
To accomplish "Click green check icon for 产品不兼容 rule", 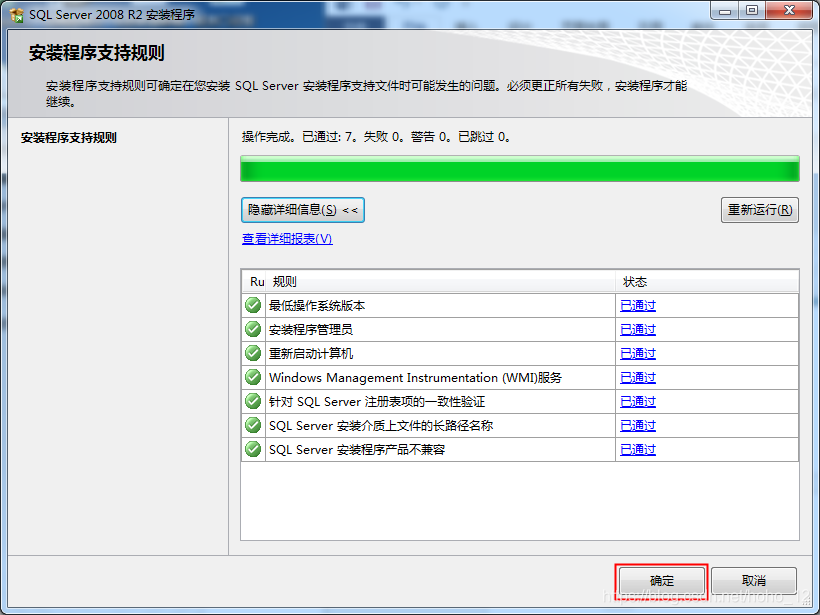I will [x=253, y=449].
